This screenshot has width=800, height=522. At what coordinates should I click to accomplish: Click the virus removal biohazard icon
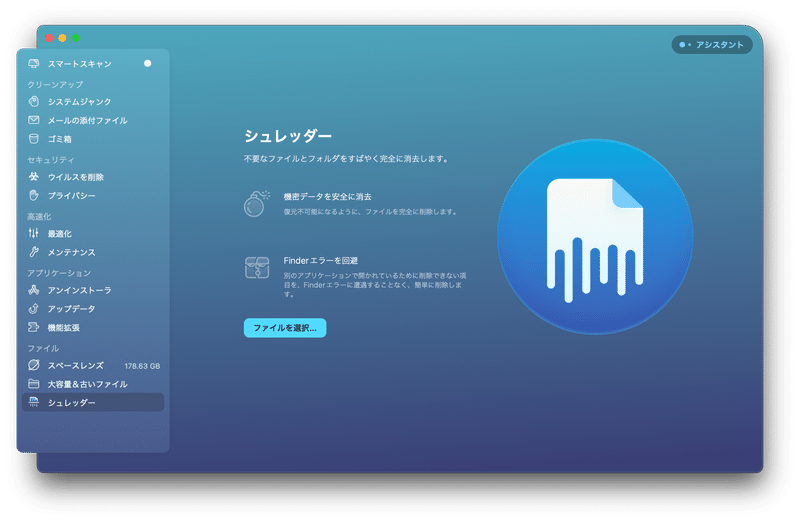tap(34, 177)
